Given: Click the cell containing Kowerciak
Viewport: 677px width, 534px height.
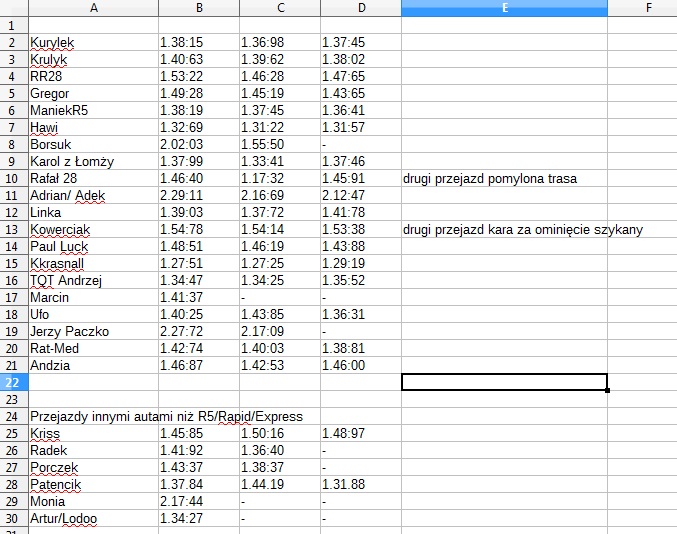Looking at the screenshot, I should click(93, 229).
